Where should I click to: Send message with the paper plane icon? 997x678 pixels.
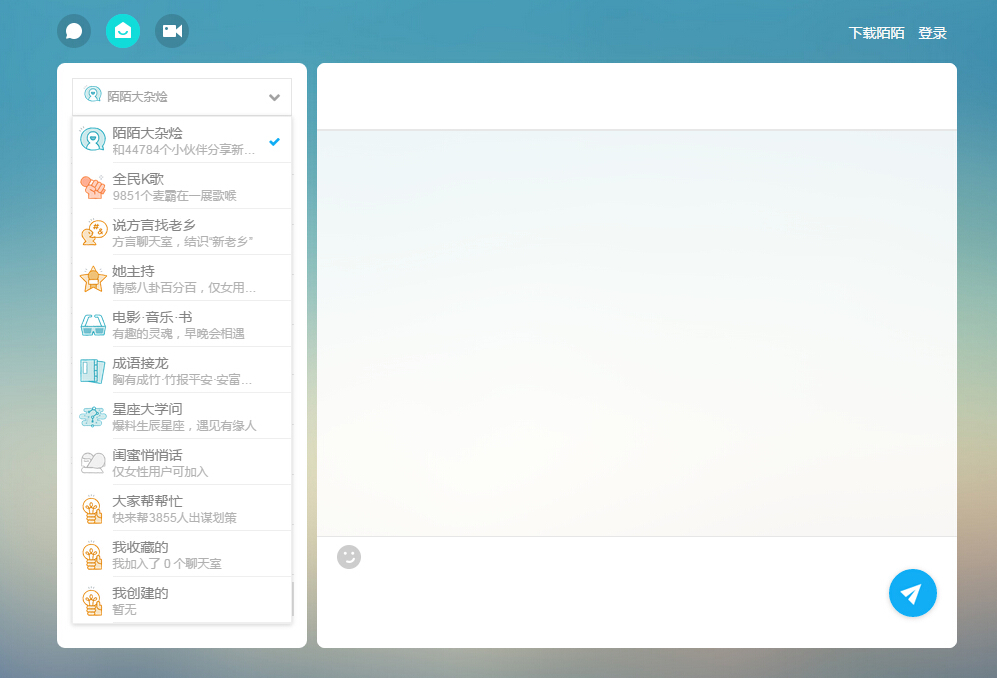point(911,593)
